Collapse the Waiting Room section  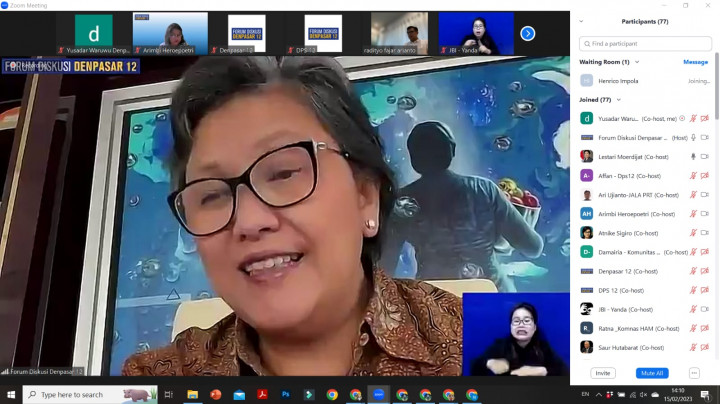click(x=637, y=62)
